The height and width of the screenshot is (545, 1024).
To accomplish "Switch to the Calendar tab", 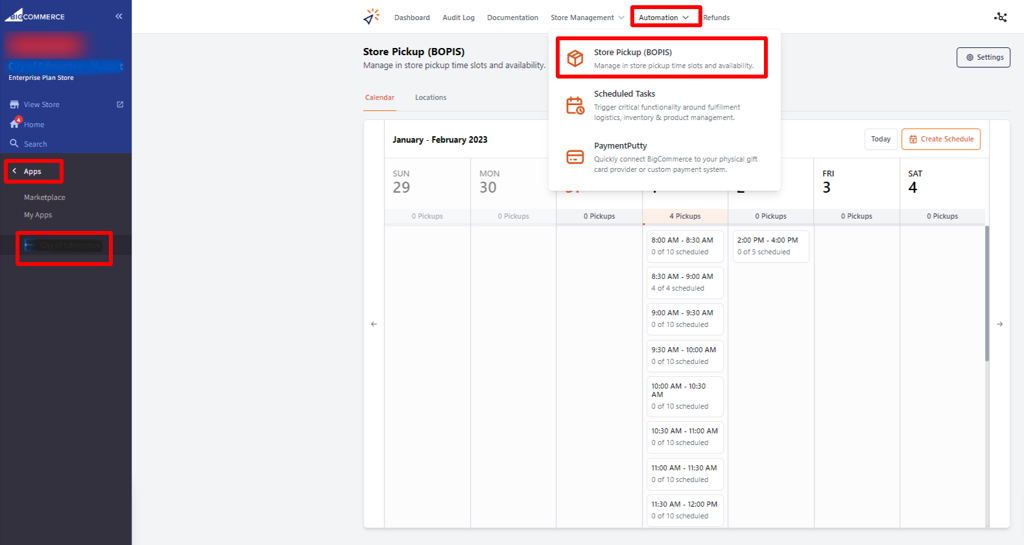I will tap(379, 97).
